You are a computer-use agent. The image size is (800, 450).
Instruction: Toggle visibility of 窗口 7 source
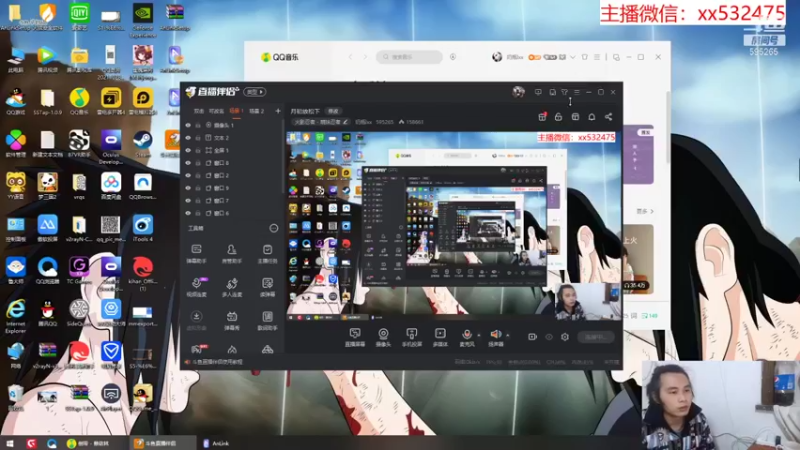coord(188,201)
